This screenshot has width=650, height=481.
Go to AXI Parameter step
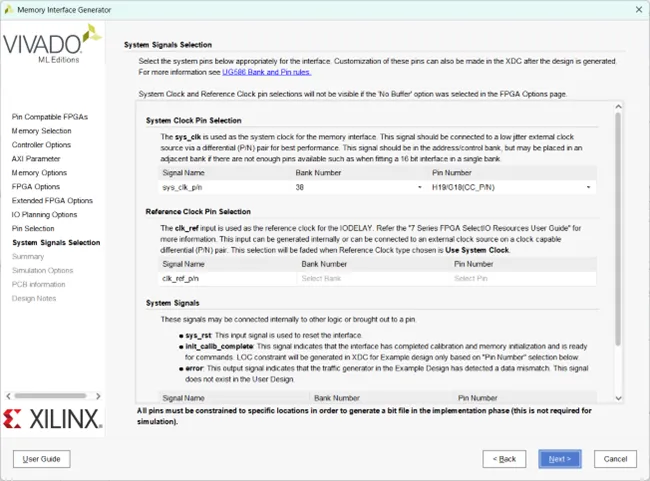(36, 159)
